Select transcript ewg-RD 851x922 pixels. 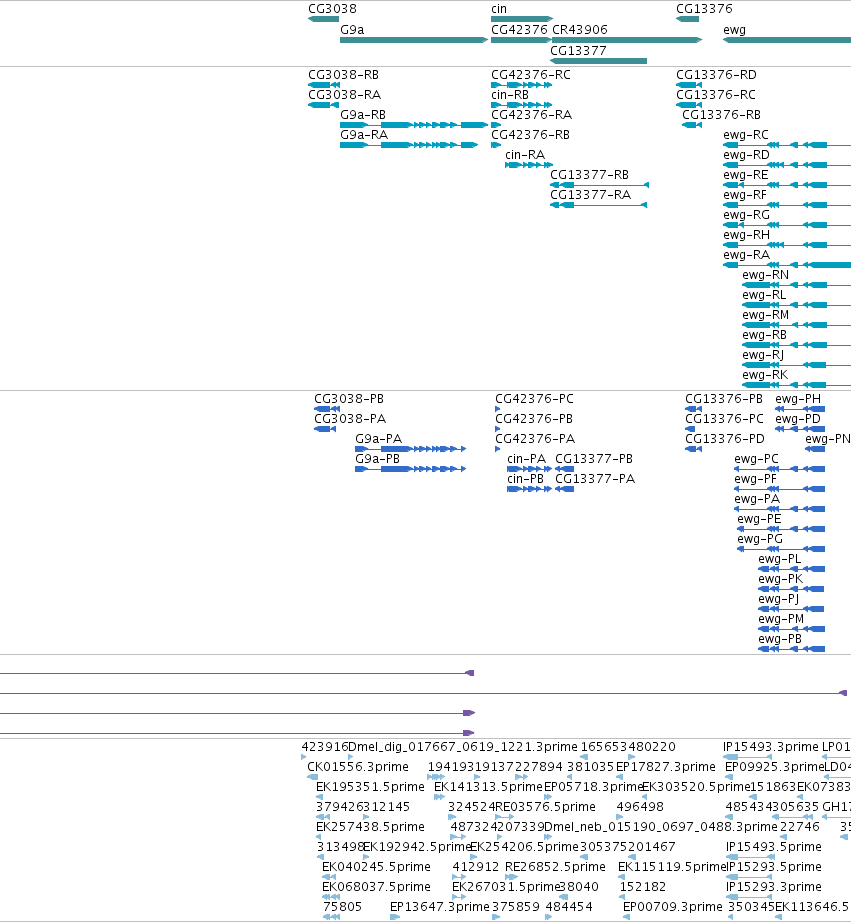click(746, 155)
